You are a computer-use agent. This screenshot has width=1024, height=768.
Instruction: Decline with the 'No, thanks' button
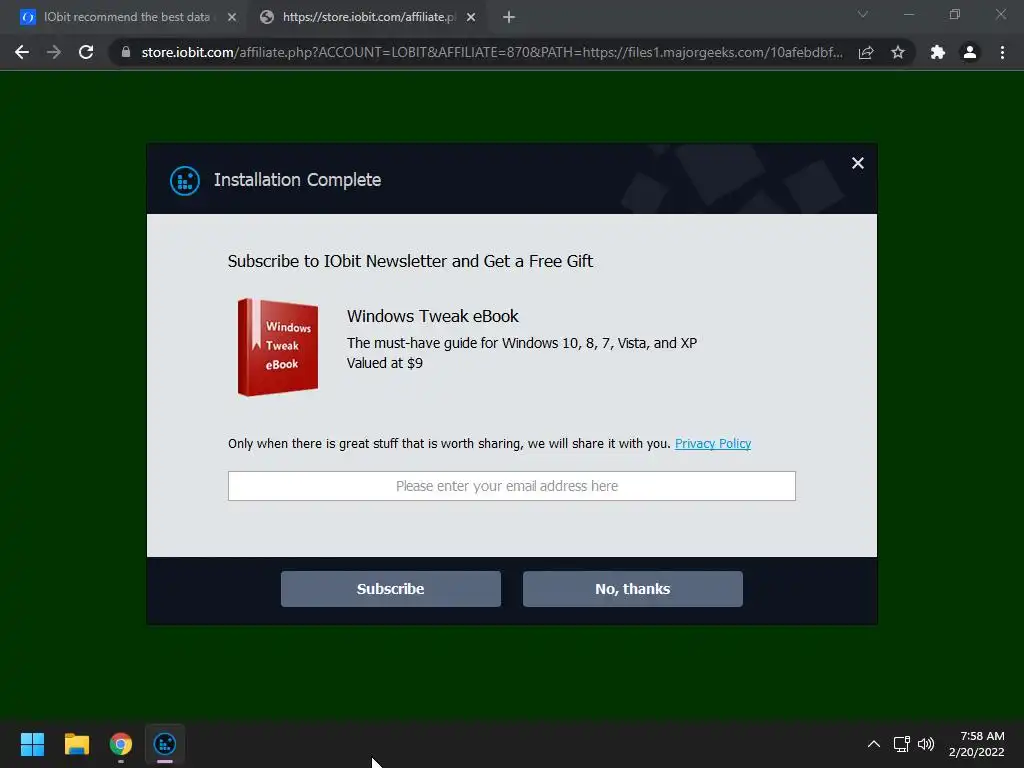click(632, 589)
